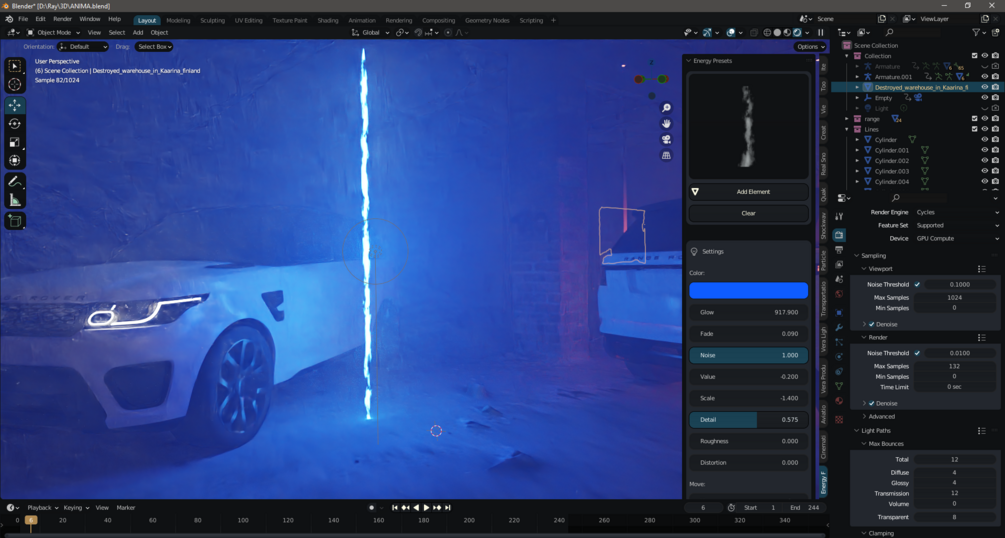Screen dimensions: 1005x538
Task: Pause the viewport rendering preview
Action: 821,33
